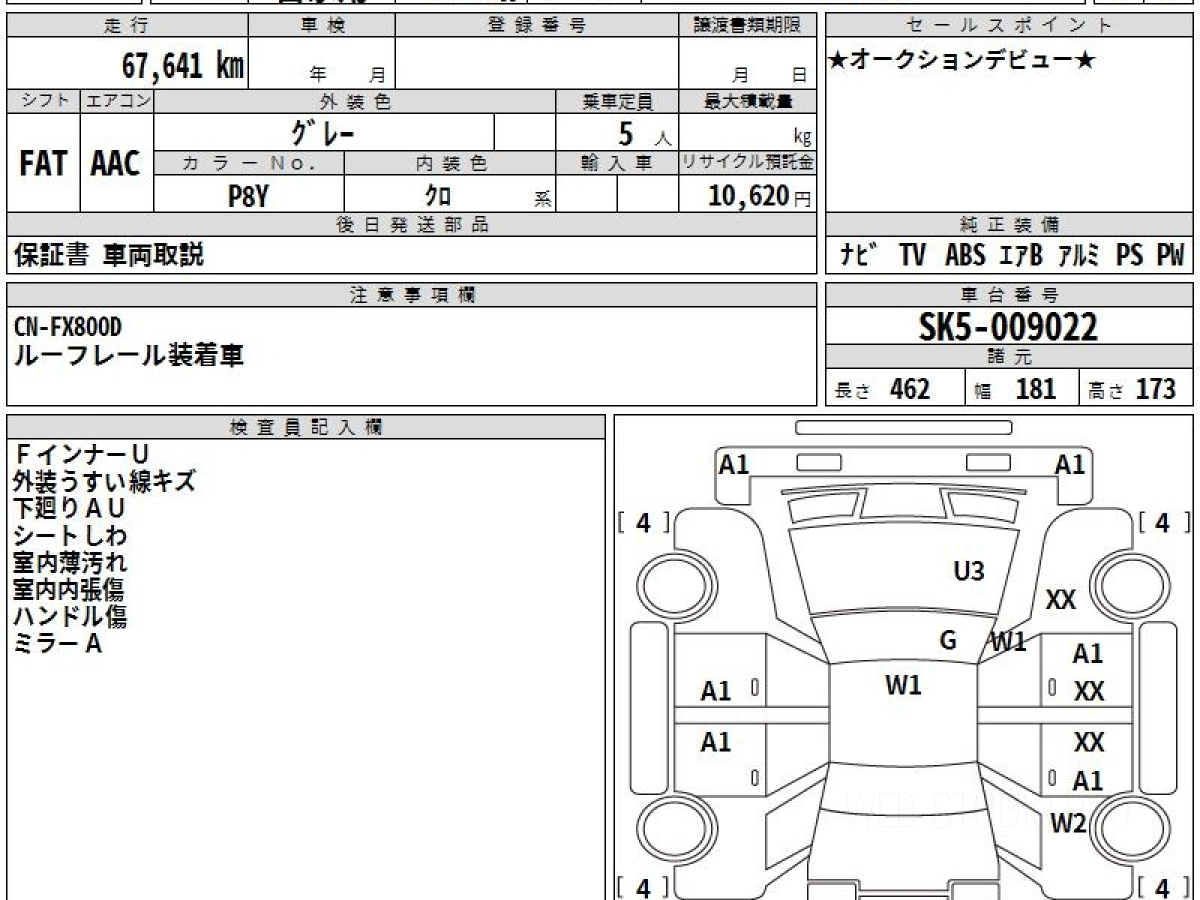Select the note 室内薄汚れ
The height and width of the screenshot is (900, 1200).
click(x=70, y=563)
